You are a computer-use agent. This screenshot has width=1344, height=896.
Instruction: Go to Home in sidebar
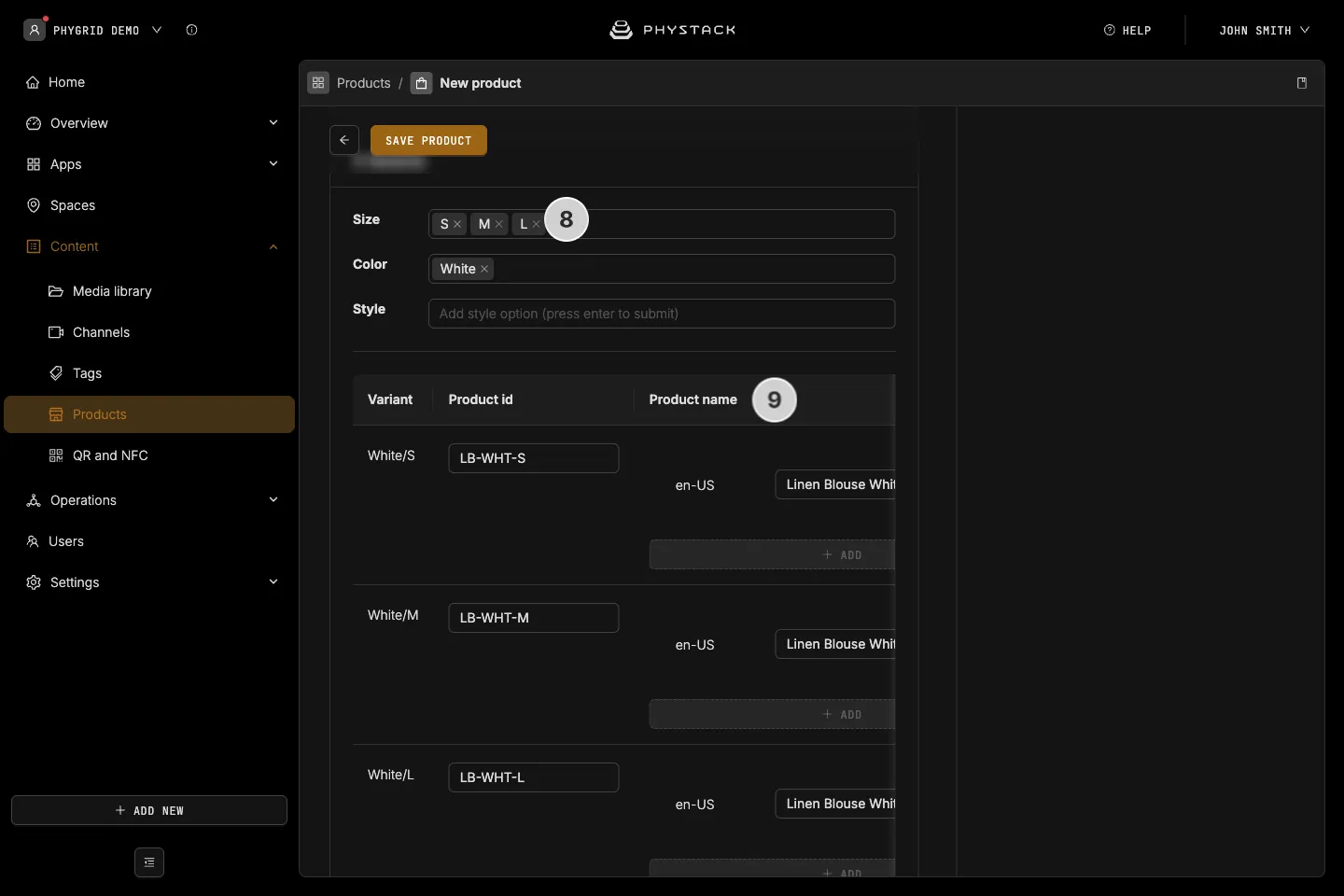point(149,82)
